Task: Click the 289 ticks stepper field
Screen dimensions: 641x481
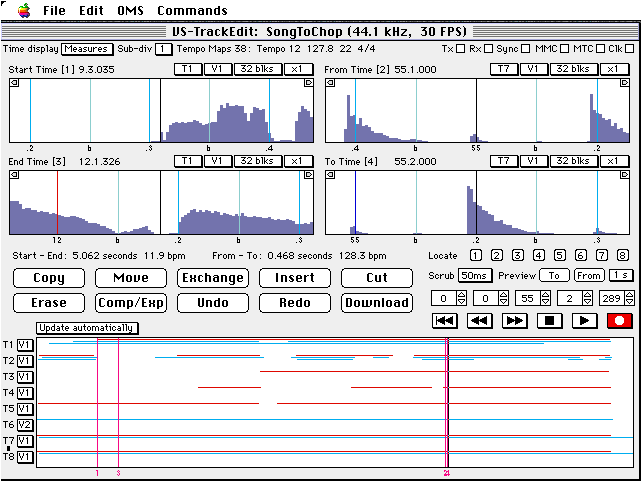Action: [612, 298]
